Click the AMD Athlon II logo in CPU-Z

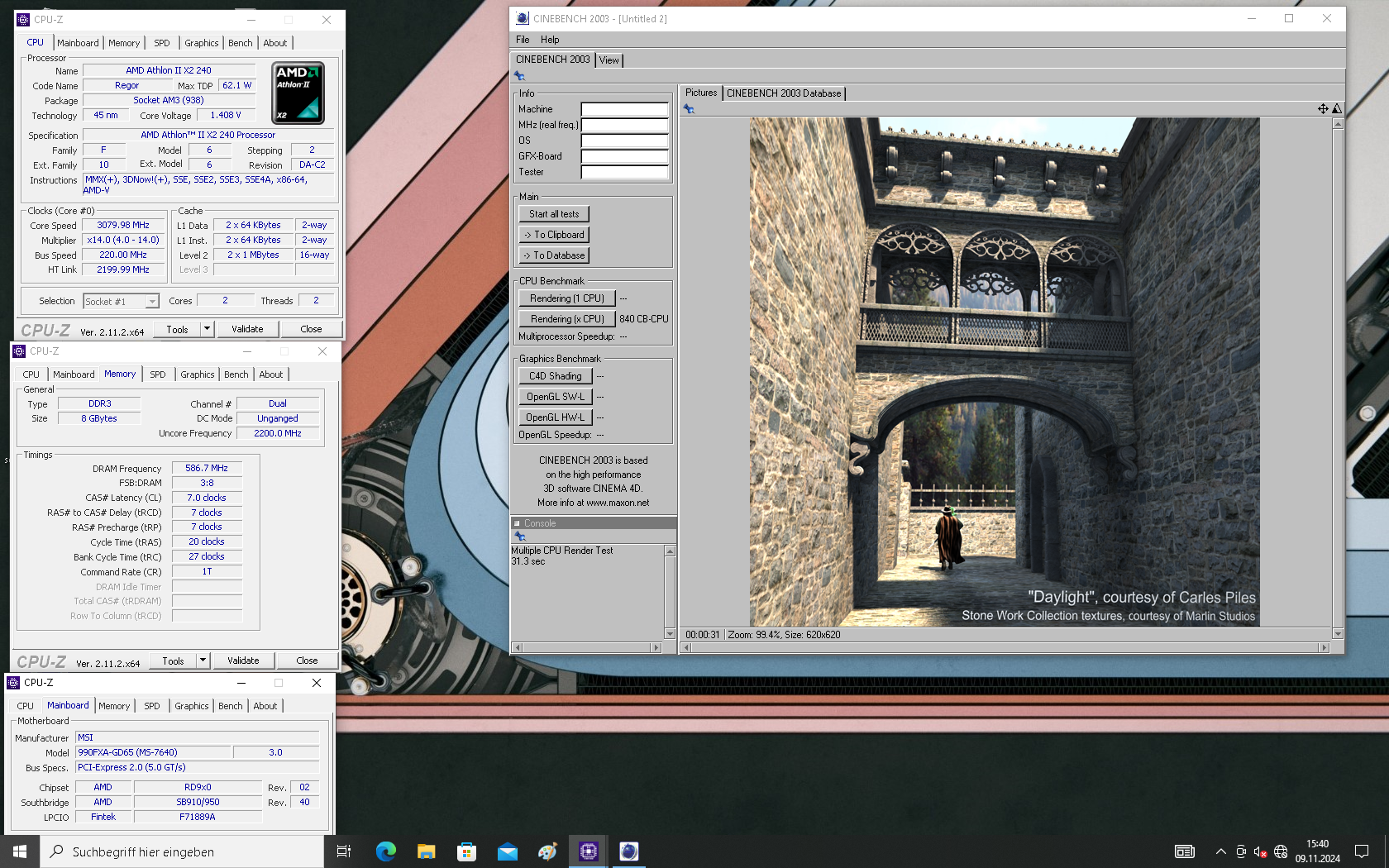pyautogui.click(x=298, y=93)
